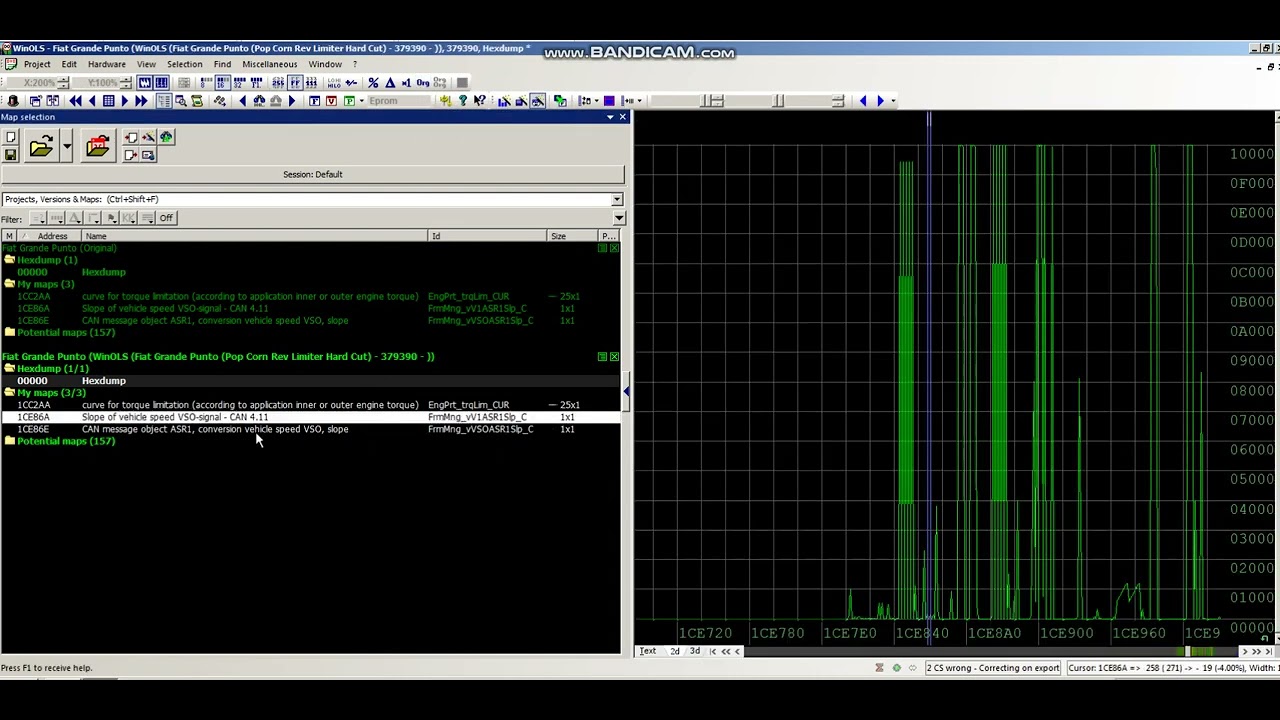
Task: Click the first Org original-values icon
Action: tap(423, 83)
